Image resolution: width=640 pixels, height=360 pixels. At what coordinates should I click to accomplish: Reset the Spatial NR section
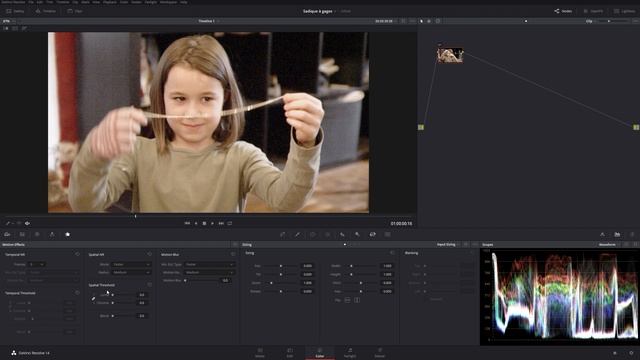pos(149,254)
